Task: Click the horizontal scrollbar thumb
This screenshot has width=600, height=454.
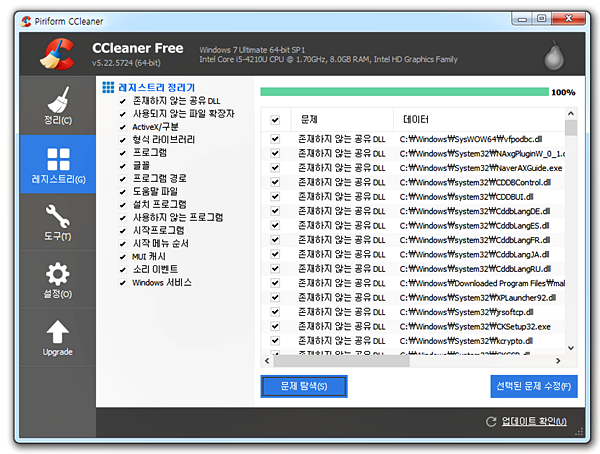Action: [x=341, y=361]
